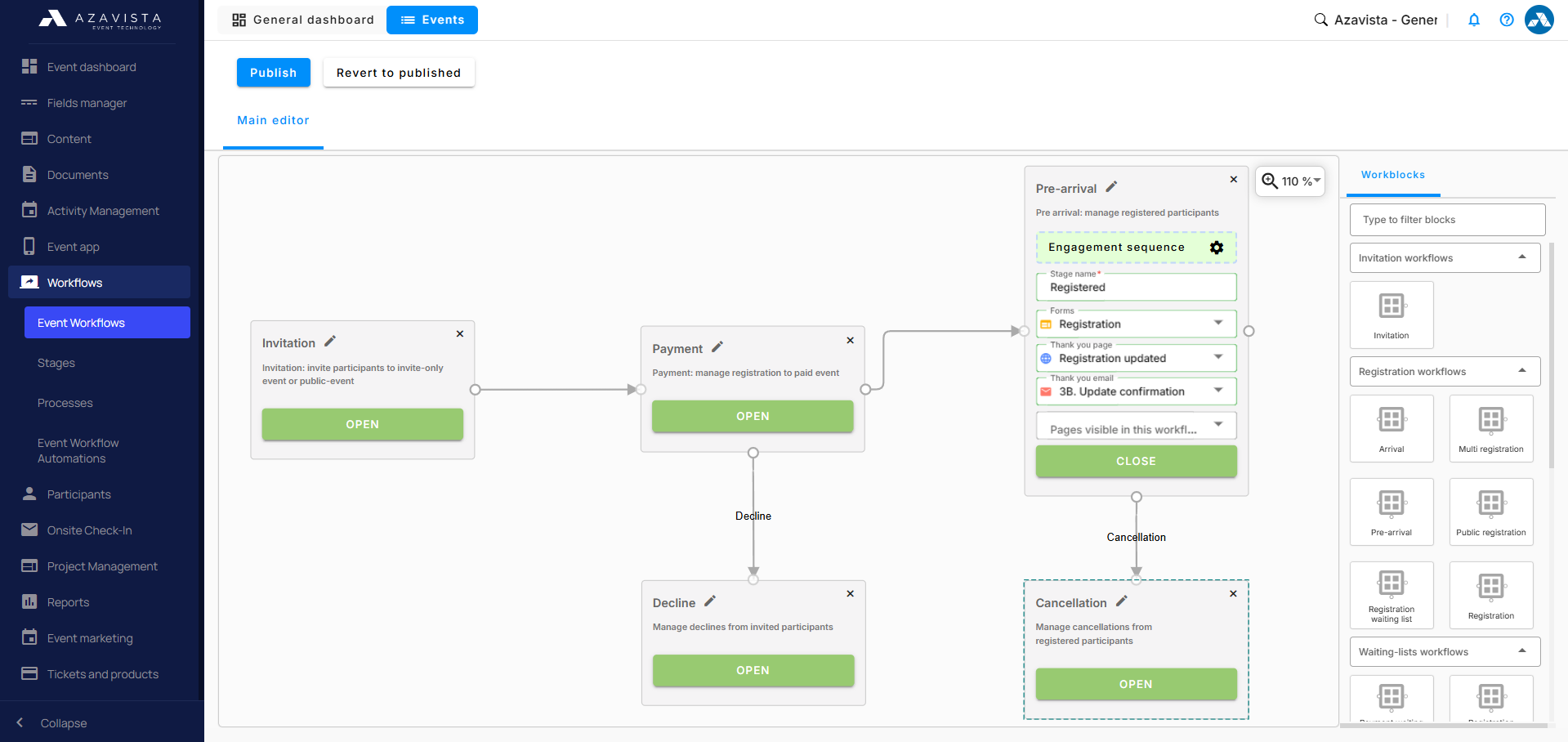The width and height of the screenshot is (1568, 742).
Task: Open Processes submenu item
Action: 107,403
